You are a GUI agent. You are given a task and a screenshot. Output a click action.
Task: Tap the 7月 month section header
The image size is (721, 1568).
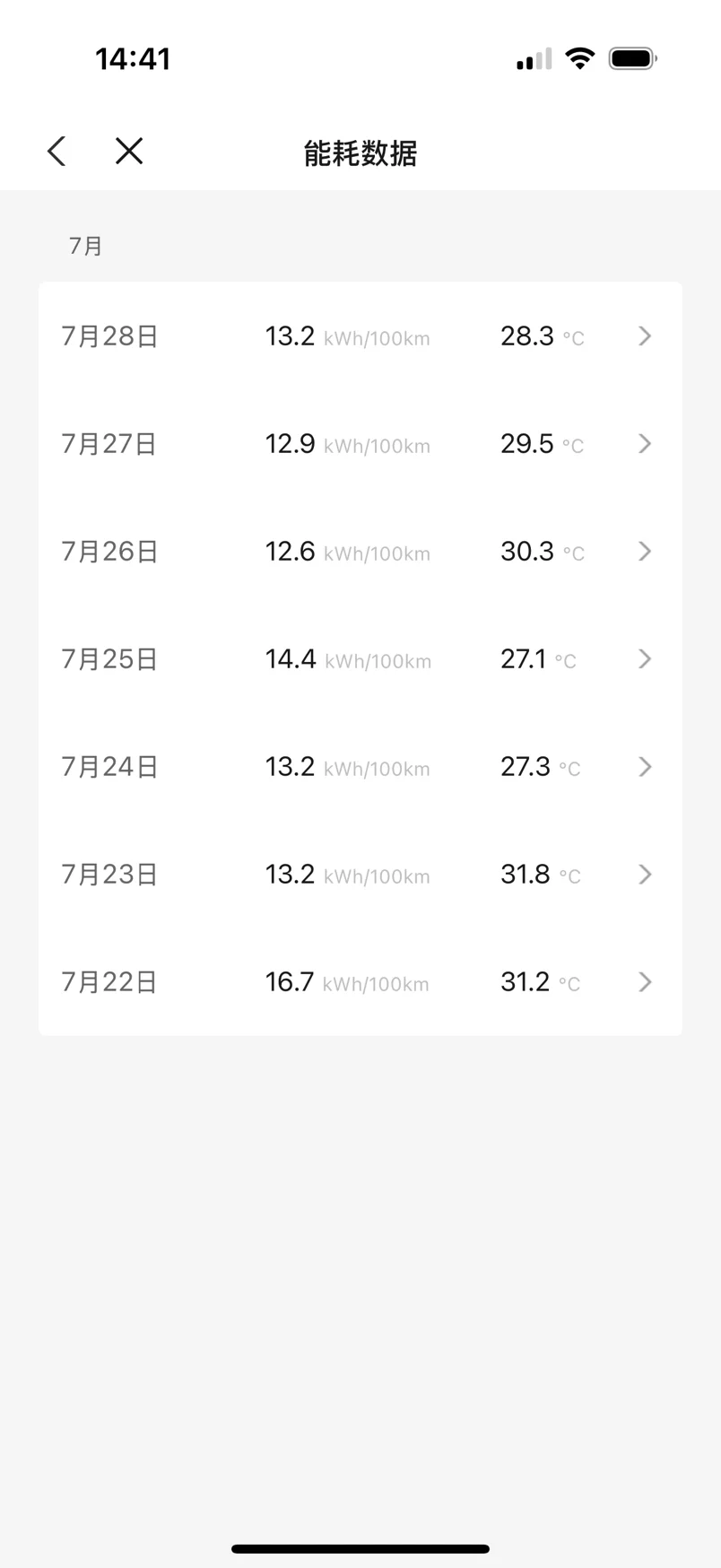(86, 246)
